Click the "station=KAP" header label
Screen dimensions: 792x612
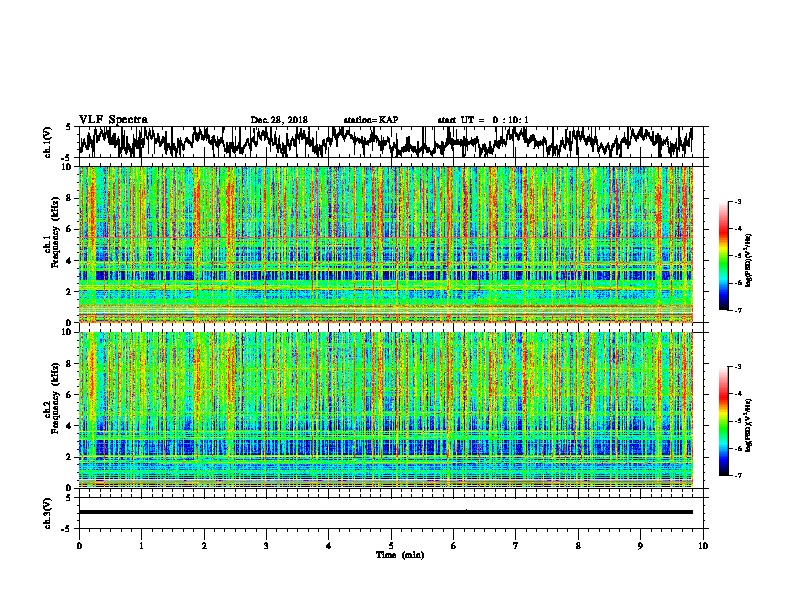coord(371,120)
